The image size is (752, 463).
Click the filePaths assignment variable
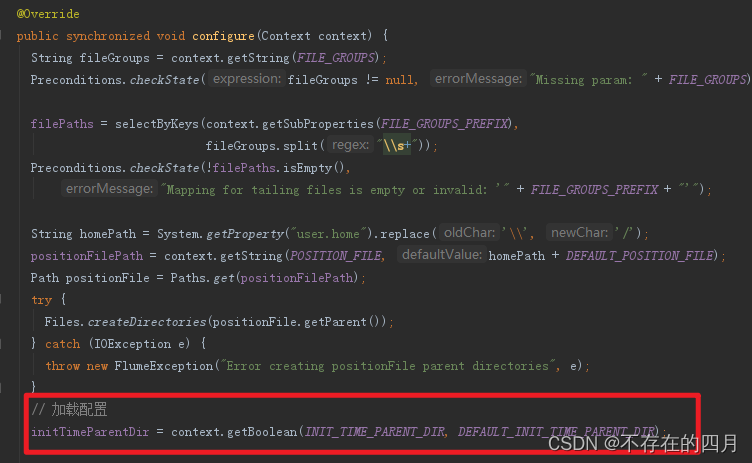(62, 124)
